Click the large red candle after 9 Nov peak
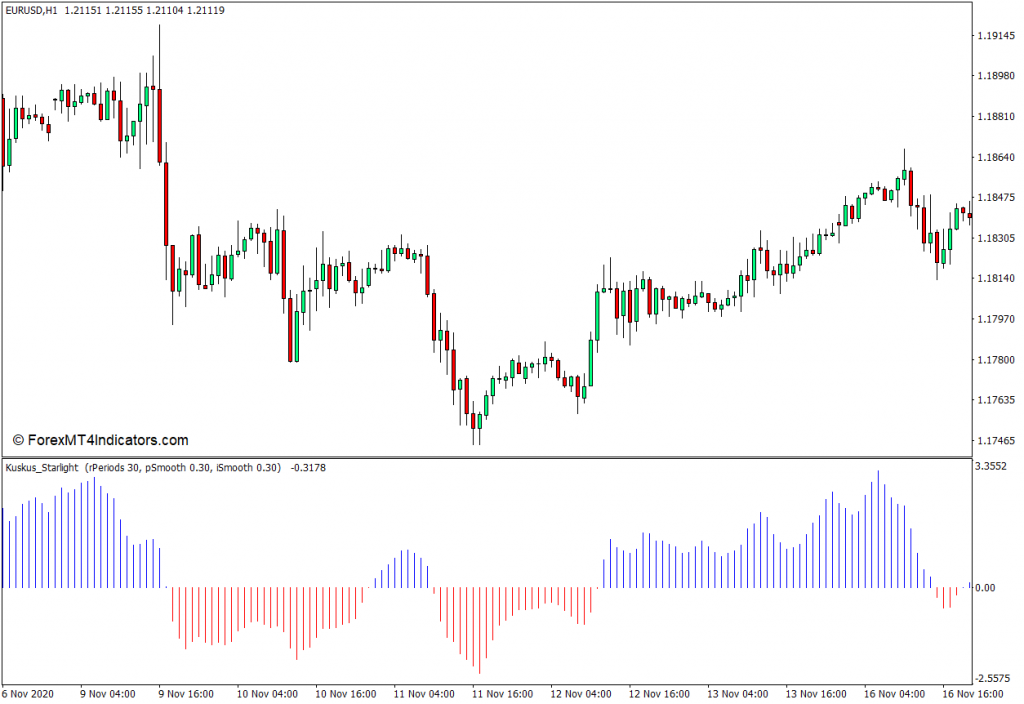 pyautogui.click(x=166, y=203)
